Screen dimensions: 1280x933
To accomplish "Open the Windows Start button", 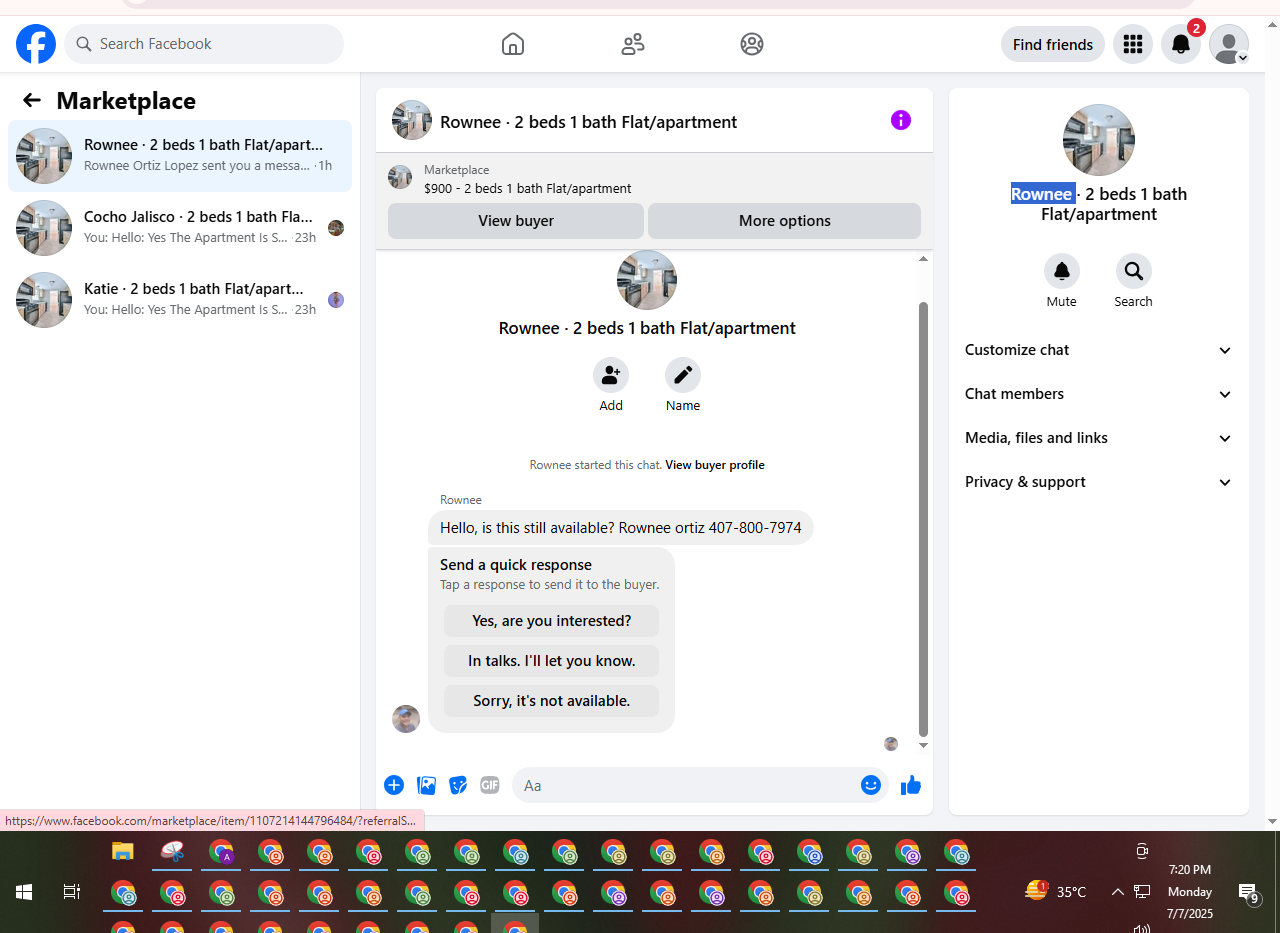I will (24, 892).
